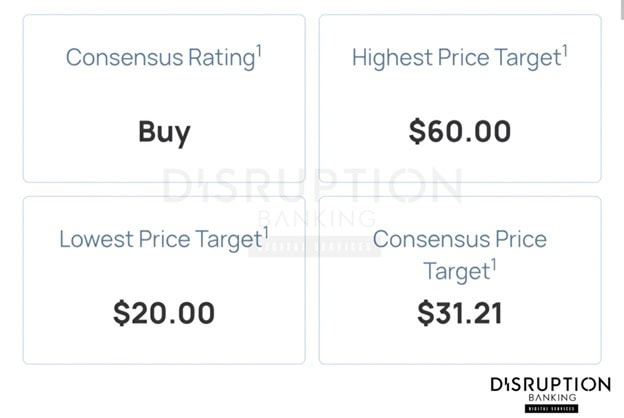Open footnote 1 beside Lowest Price Target
The image size is (624, 418).
265,231
